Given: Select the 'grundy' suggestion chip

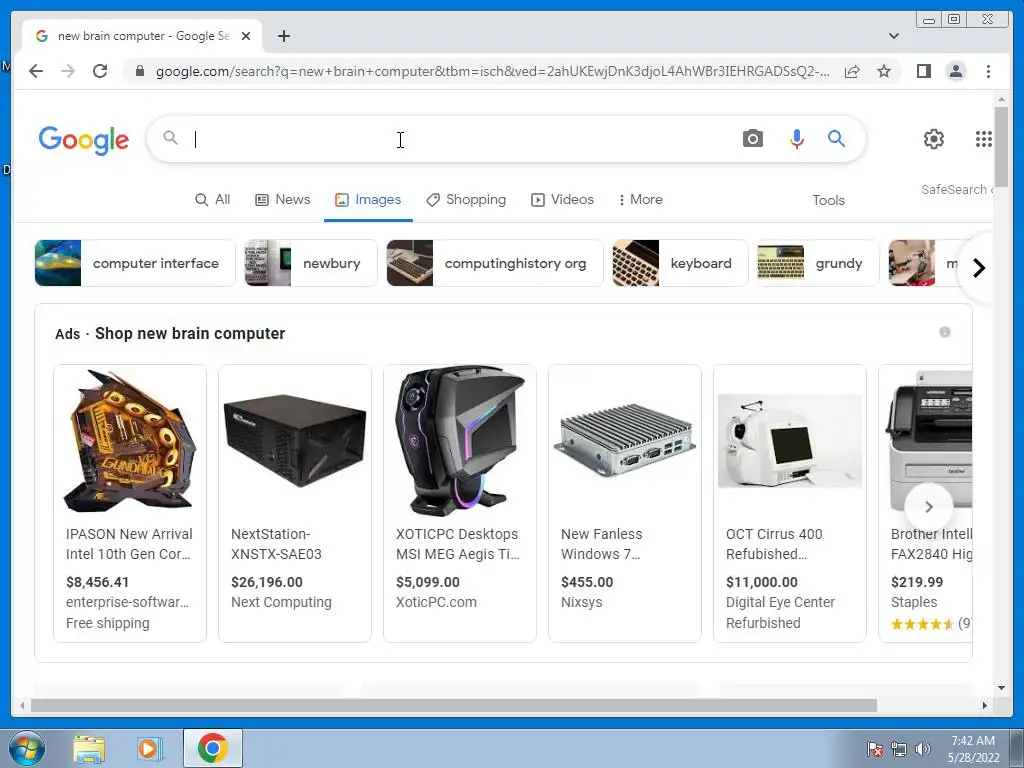Looking at the screenshot, I should tap(818, 263).
